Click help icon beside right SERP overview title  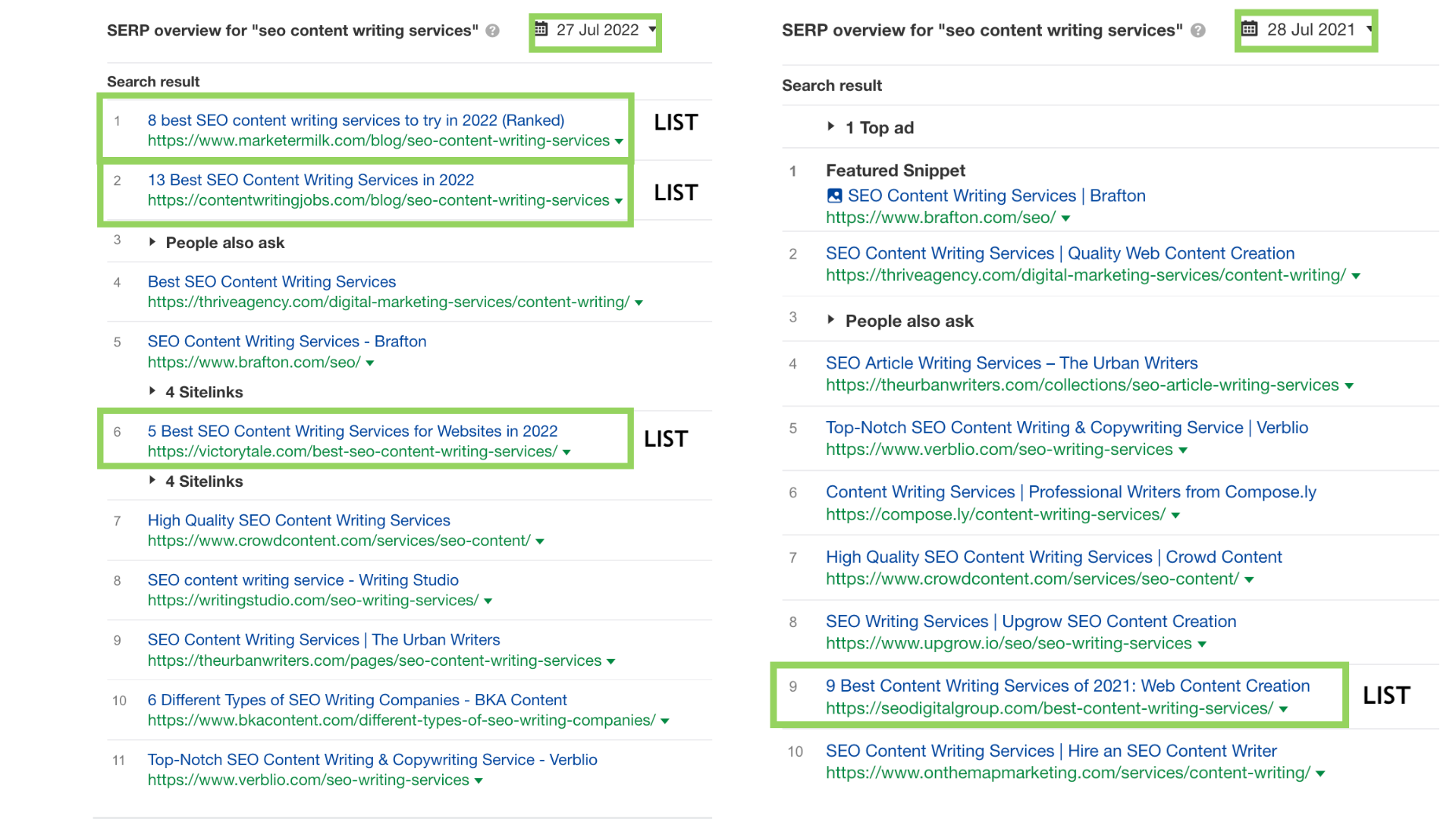click(x=1198, y=31)
